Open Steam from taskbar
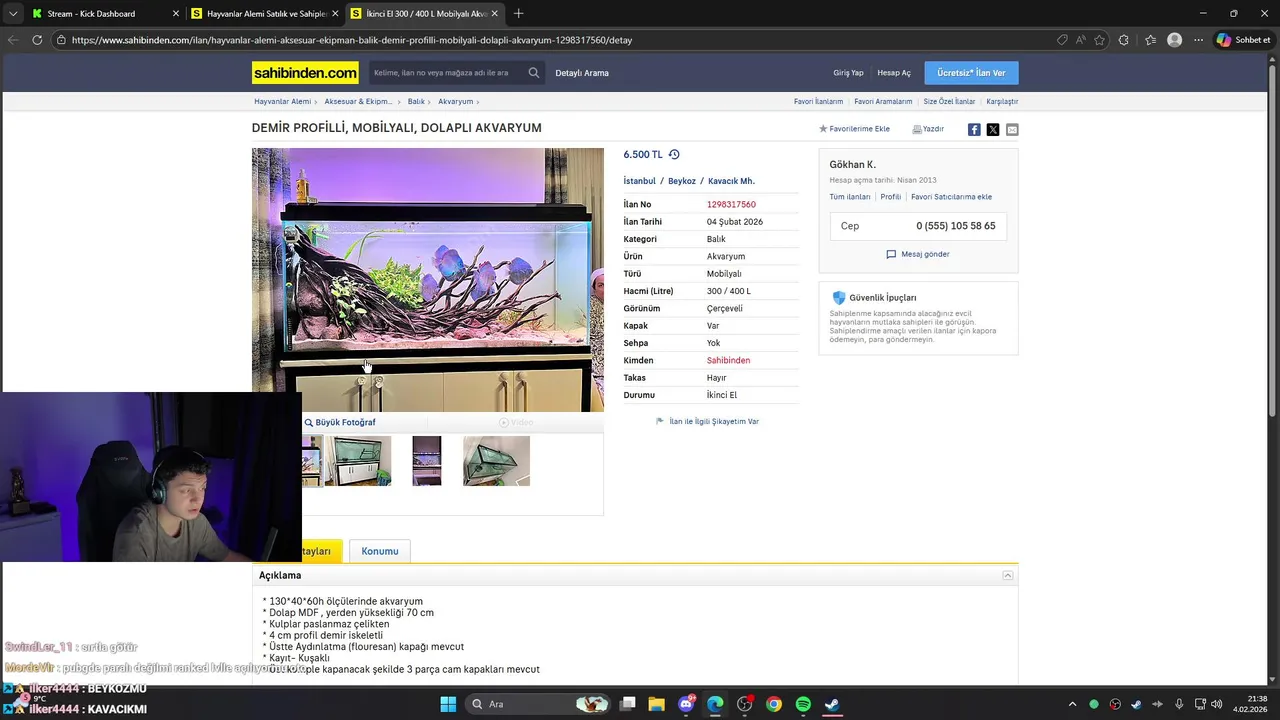This screenshot has width=1280, height=720. click(832, 704)
